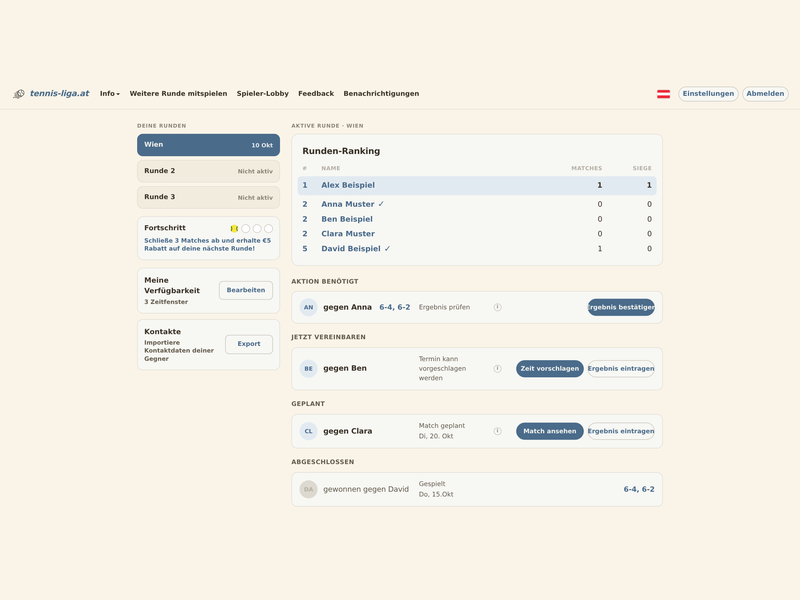Image resolution: width=800 pixels, height=600 pixels.
Task: Click the yellow tennis ball progress marker
Action: click(x=234, y=229)
